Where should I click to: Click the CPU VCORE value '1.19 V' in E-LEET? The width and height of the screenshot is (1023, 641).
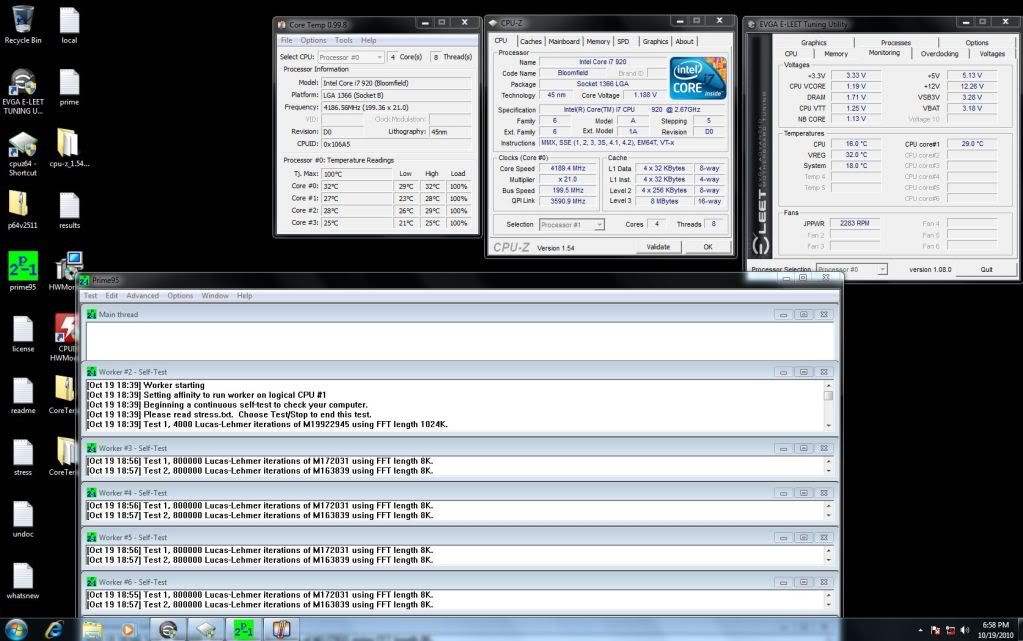click(x=855, y=86)
